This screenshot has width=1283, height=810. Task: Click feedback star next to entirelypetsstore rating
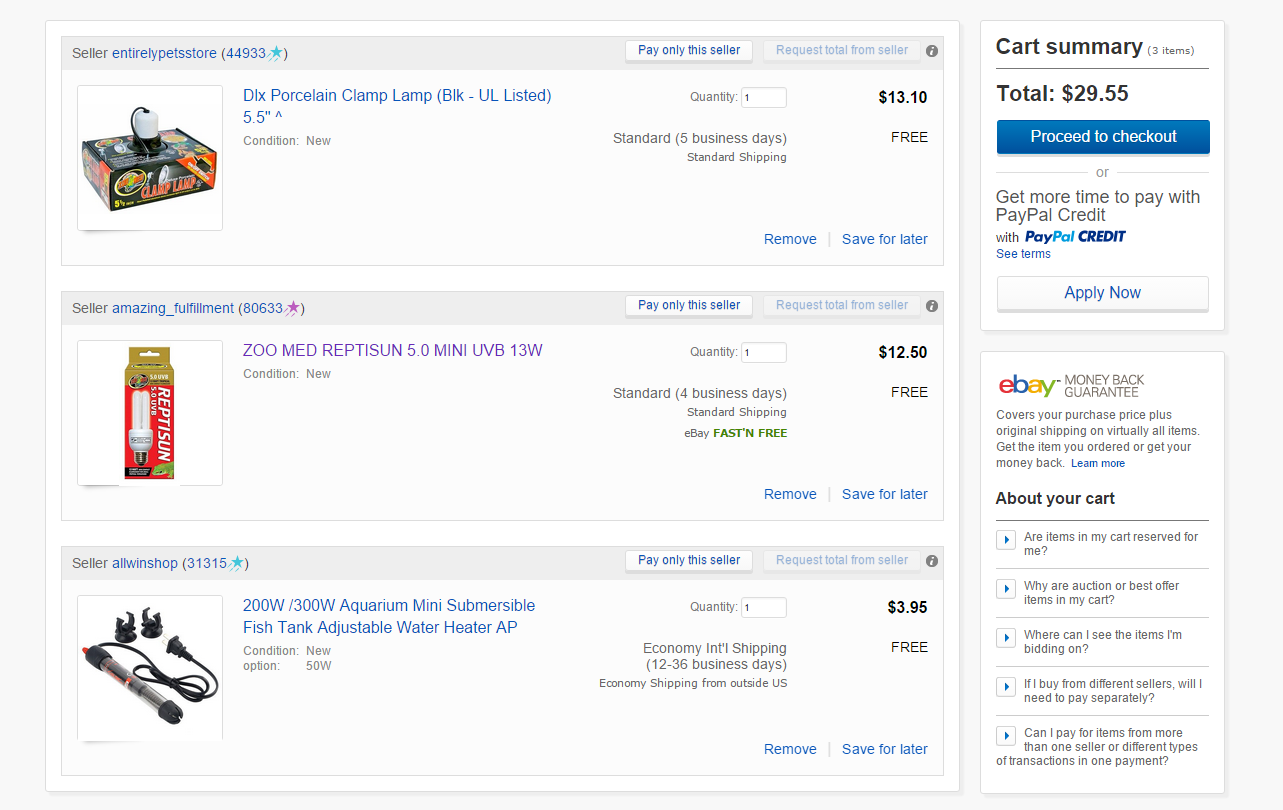pos(275,53)
